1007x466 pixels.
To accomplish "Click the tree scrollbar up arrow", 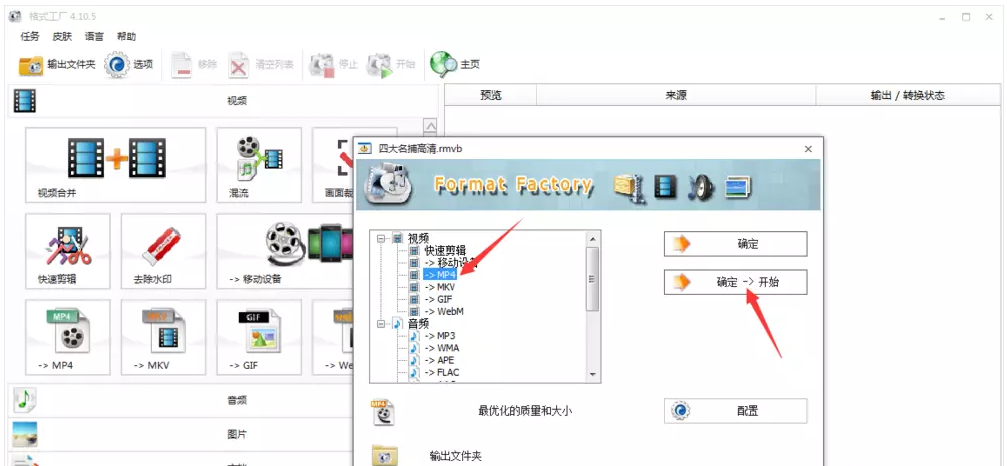I will tap(593, 239).
